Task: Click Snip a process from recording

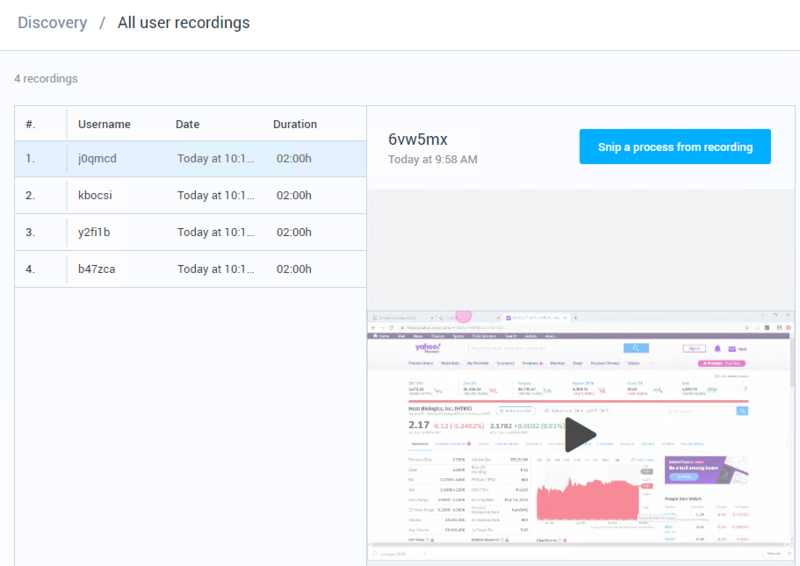Action: 675,146
